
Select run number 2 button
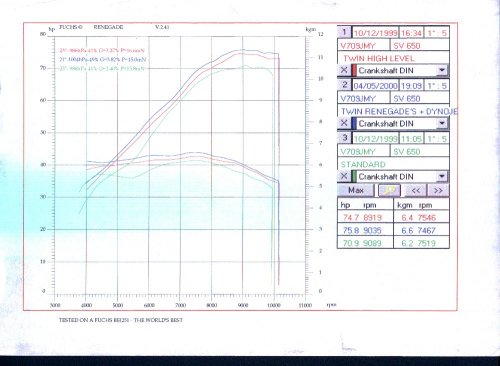click(345, 85)
